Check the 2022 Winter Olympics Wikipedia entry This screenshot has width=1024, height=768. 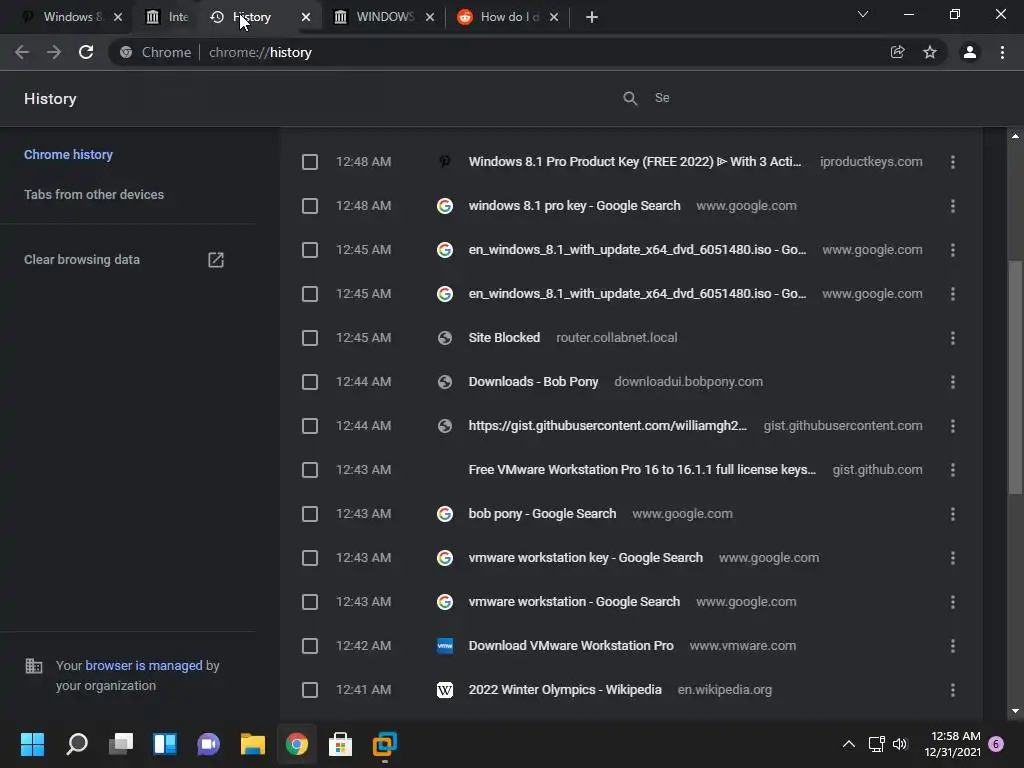pos(310,690)
